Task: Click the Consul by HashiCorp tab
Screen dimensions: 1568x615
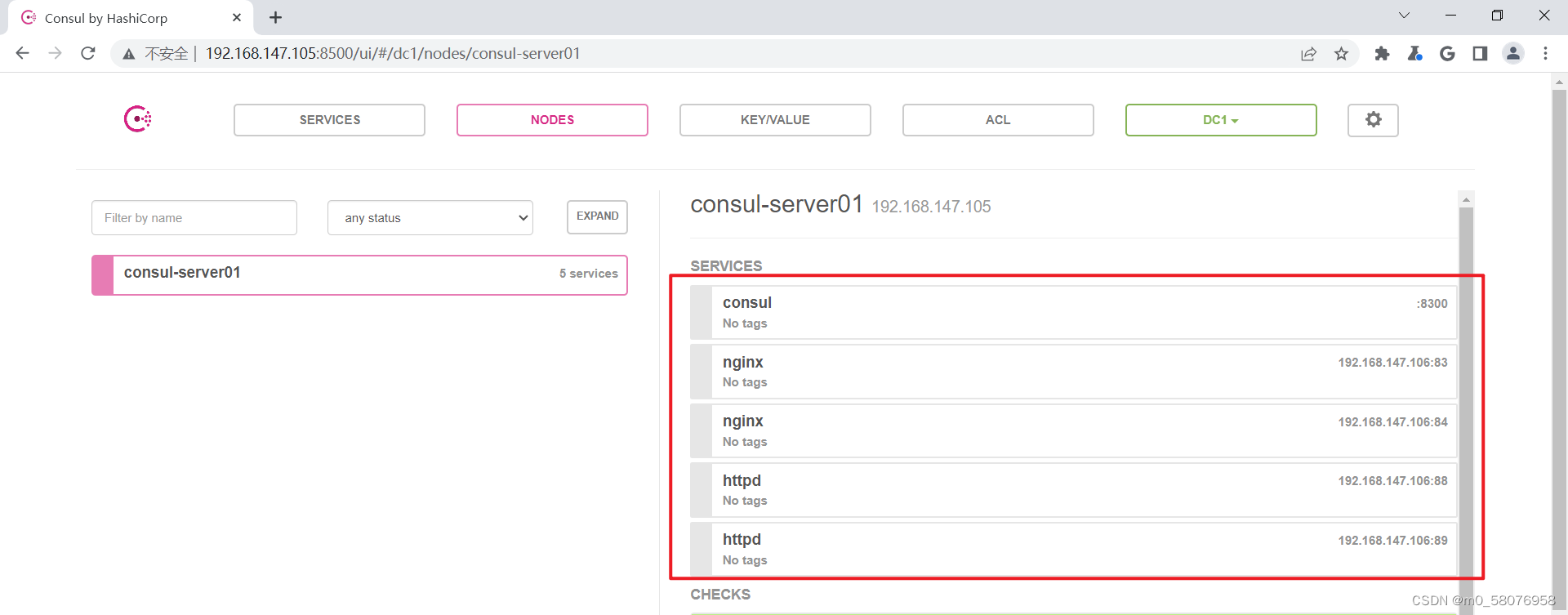Action: click(x=131, y=17)
